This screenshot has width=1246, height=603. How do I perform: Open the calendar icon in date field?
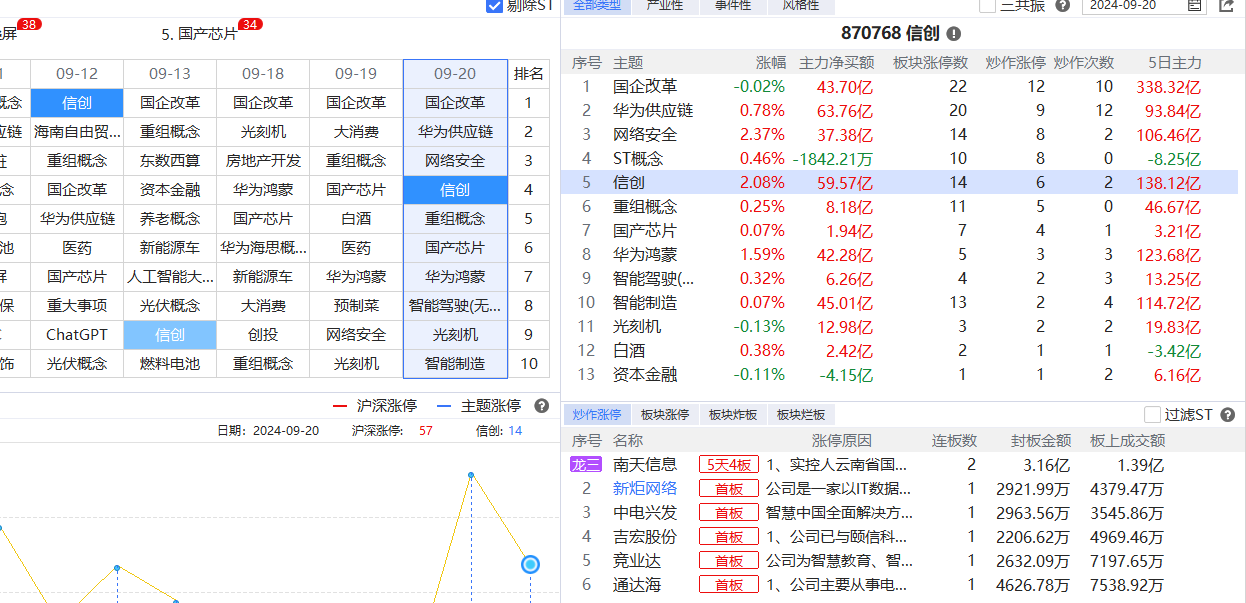[x=1194, y=6]
